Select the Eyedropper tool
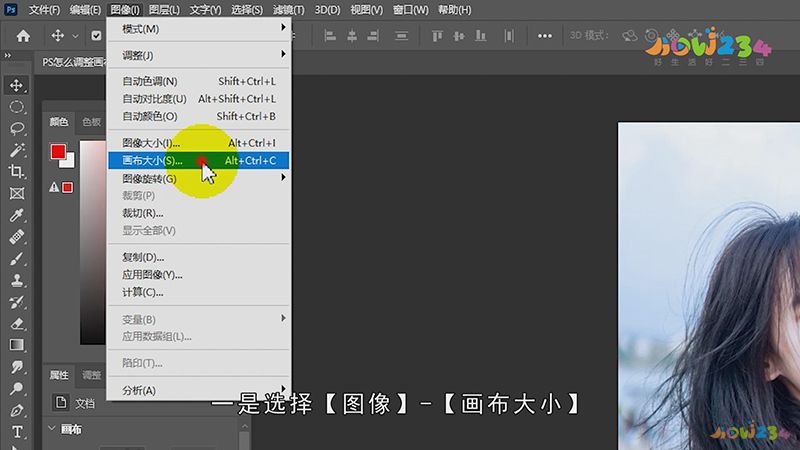Screen dimensions: 800x450 pyautogui.click(x=16, y=215)
